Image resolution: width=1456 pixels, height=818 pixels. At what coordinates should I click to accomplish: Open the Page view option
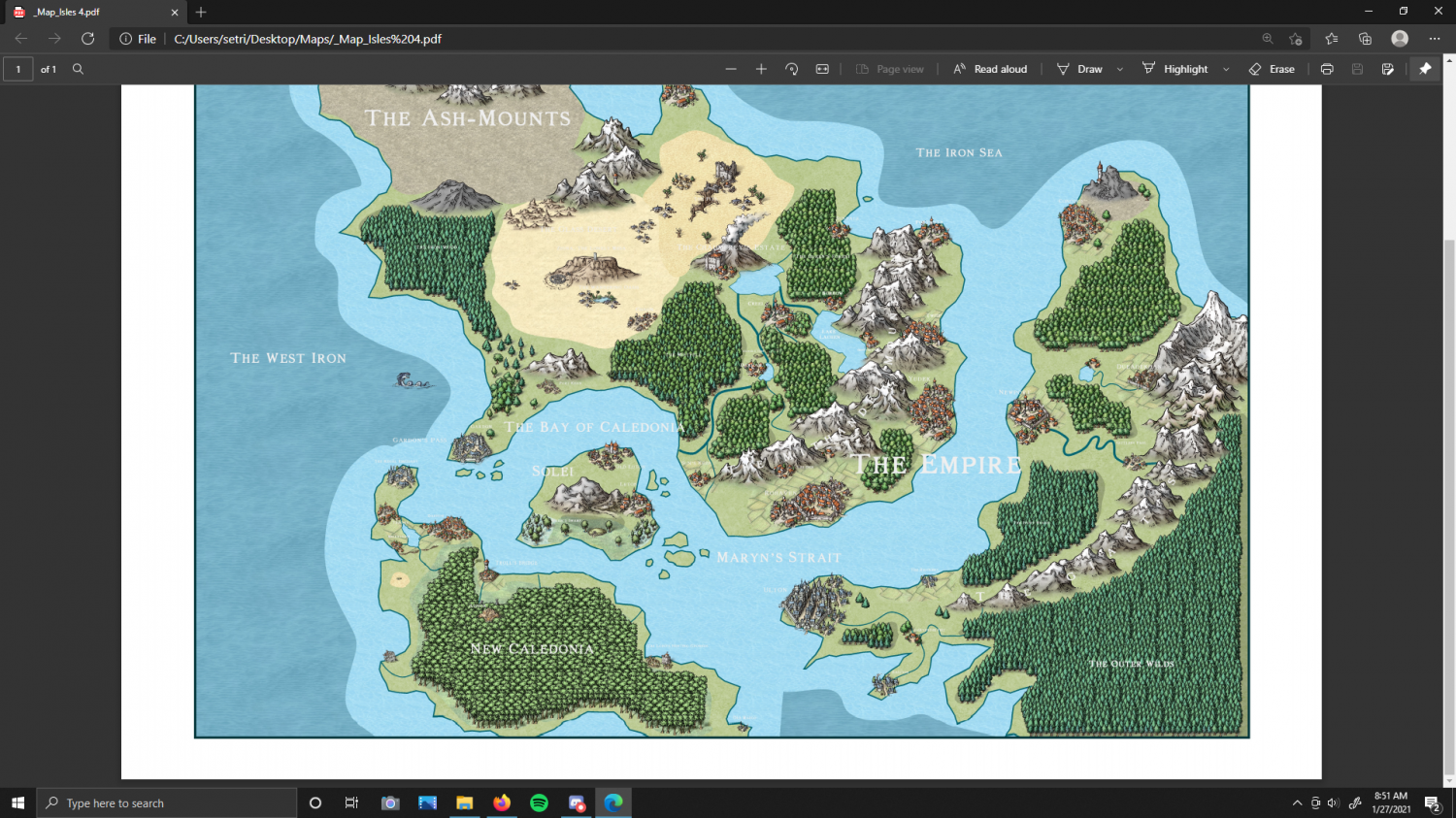(890, 69)
